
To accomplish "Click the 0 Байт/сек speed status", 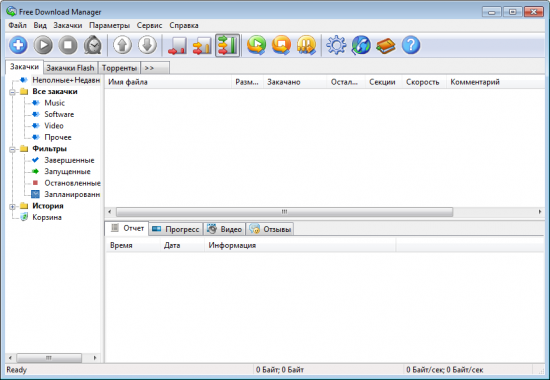I will point(444,370).
